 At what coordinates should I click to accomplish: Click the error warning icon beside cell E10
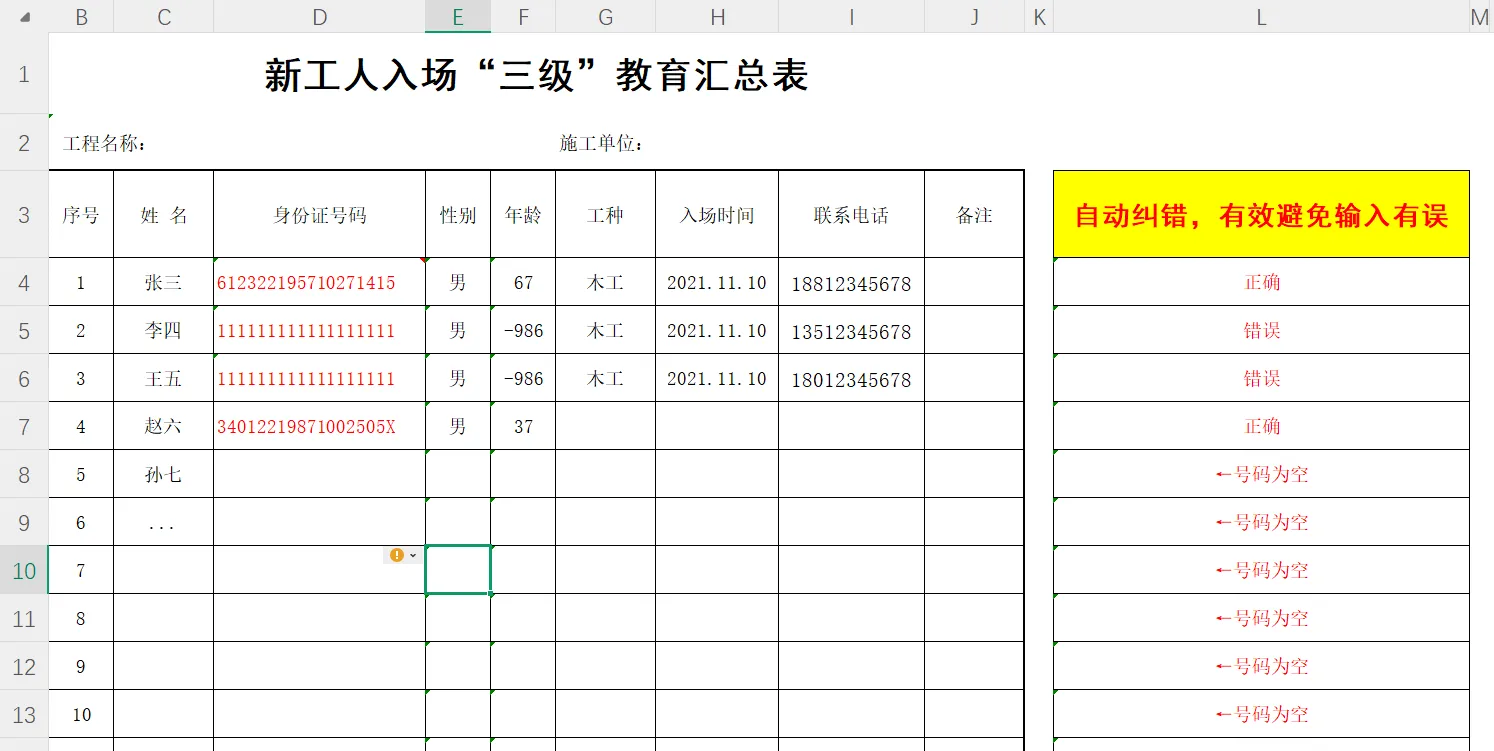click(397, 555)
